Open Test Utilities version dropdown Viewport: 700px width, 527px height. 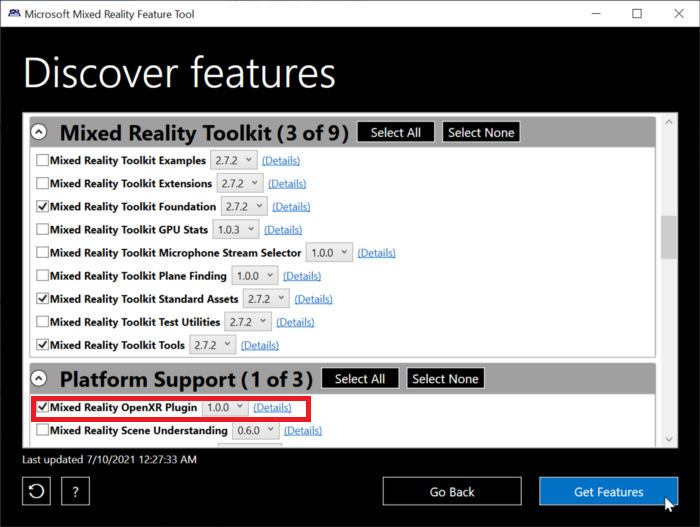(x=248, y=322)
